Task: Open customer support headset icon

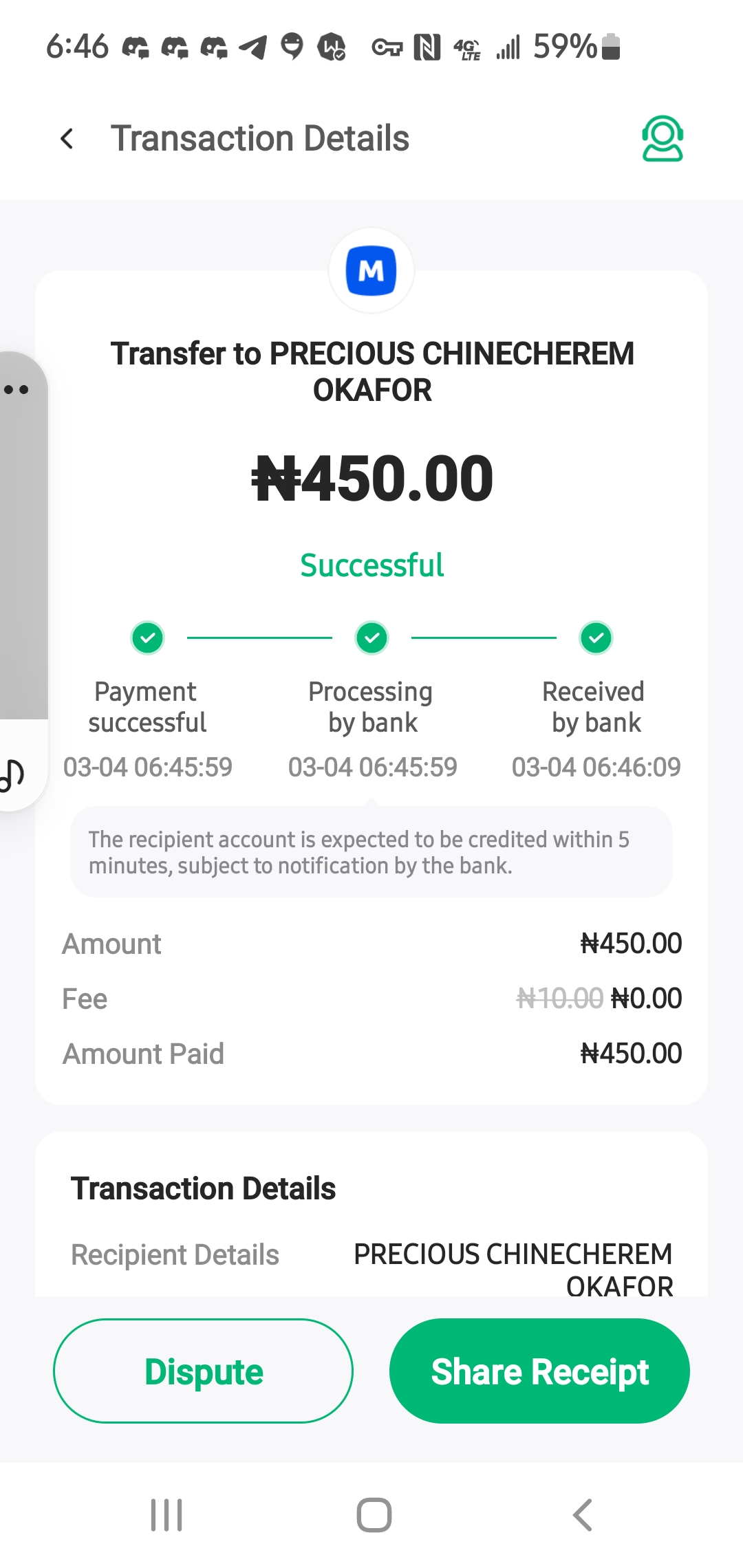Action: pos(662,139)
